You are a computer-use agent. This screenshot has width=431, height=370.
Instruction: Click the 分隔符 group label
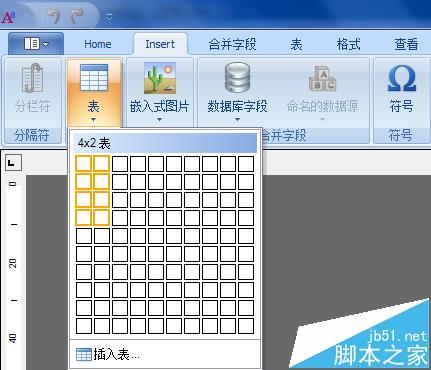[x=31, y=136]
